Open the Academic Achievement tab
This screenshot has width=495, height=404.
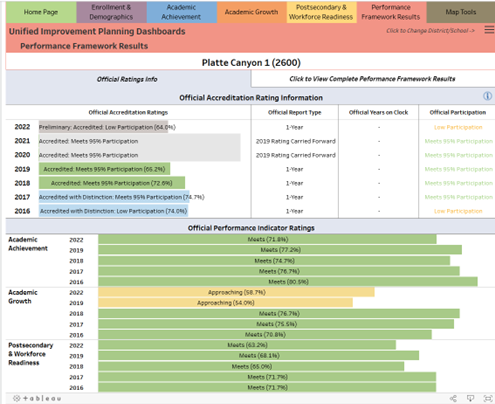(x=182, y=12)
